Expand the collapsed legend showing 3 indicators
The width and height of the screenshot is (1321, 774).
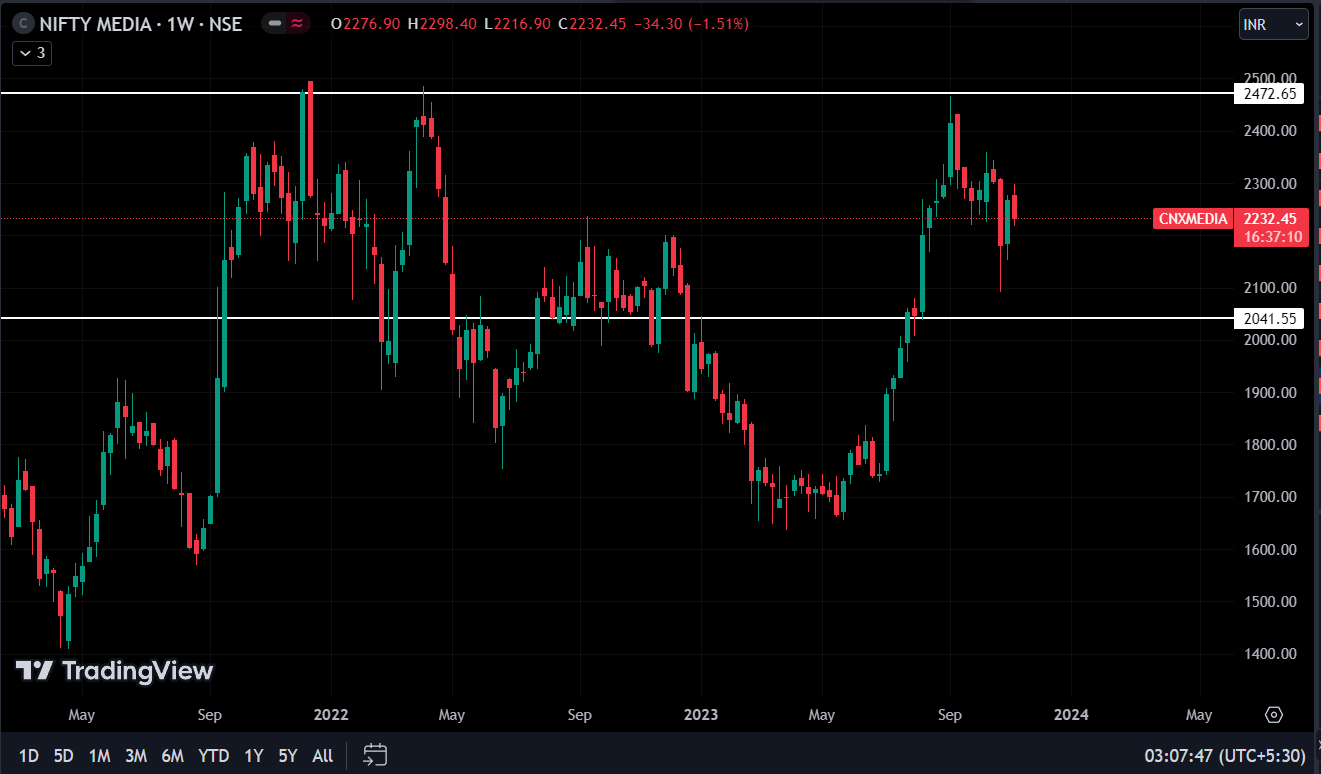click(32, 53)
